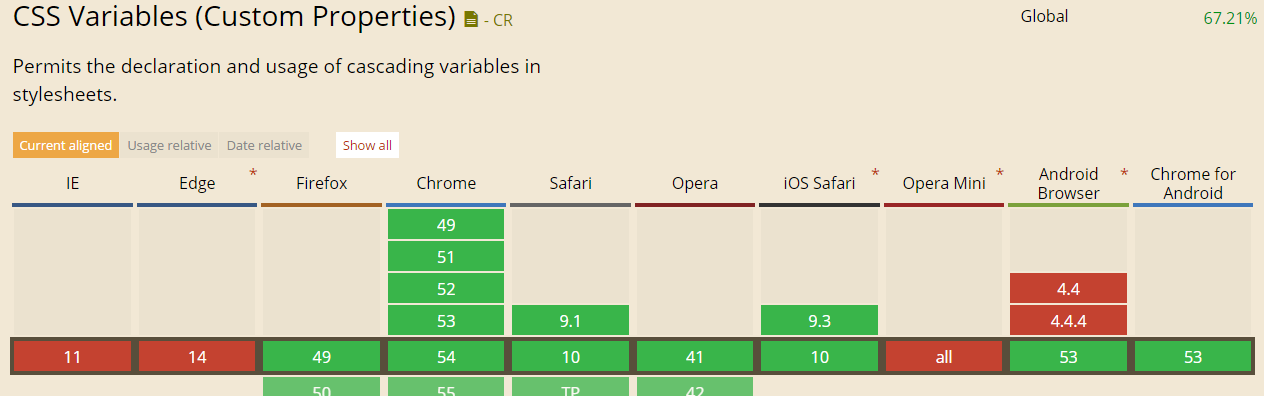Click the asterisk note beside iOS Safari
The height and width of the screenshot is (396, 1264).
point(875,174)
